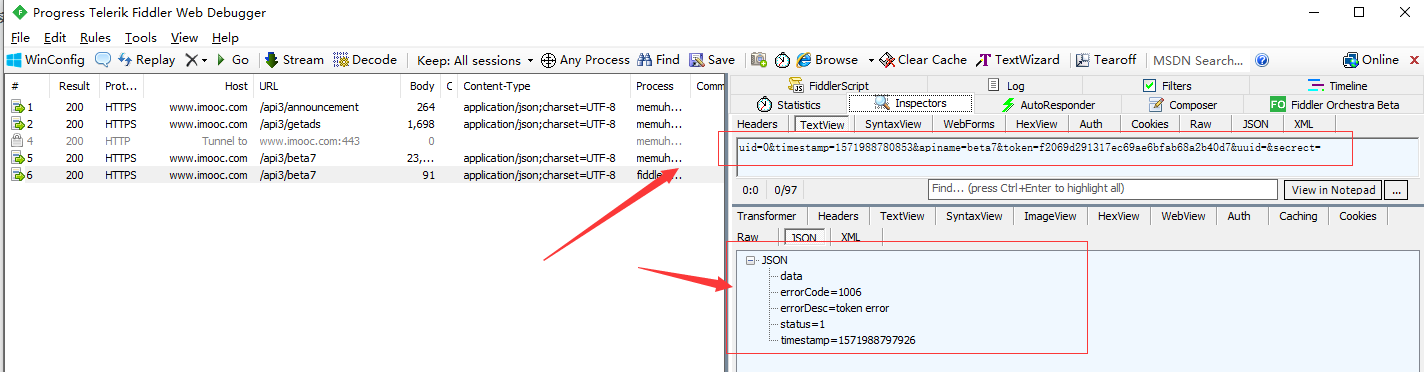The height and width of the screenshot is (372, 1424).
Task: Select the Any Process target picker
Action: pyautogui.click(x=586, y=60)
